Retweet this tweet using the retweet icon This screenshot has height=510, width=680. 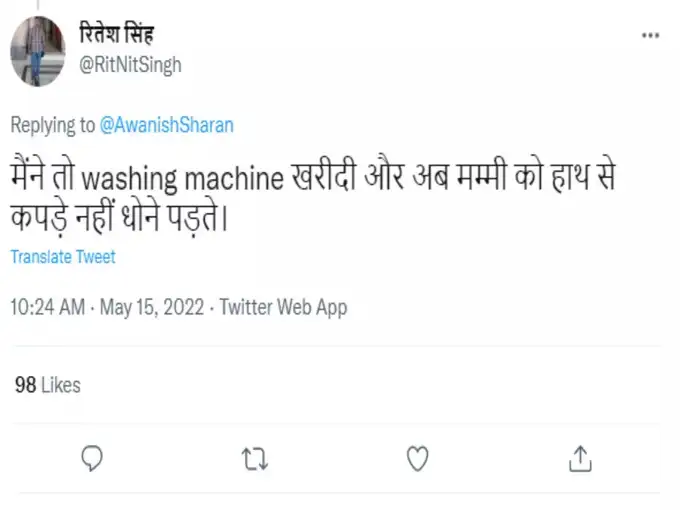click(254, 458)
